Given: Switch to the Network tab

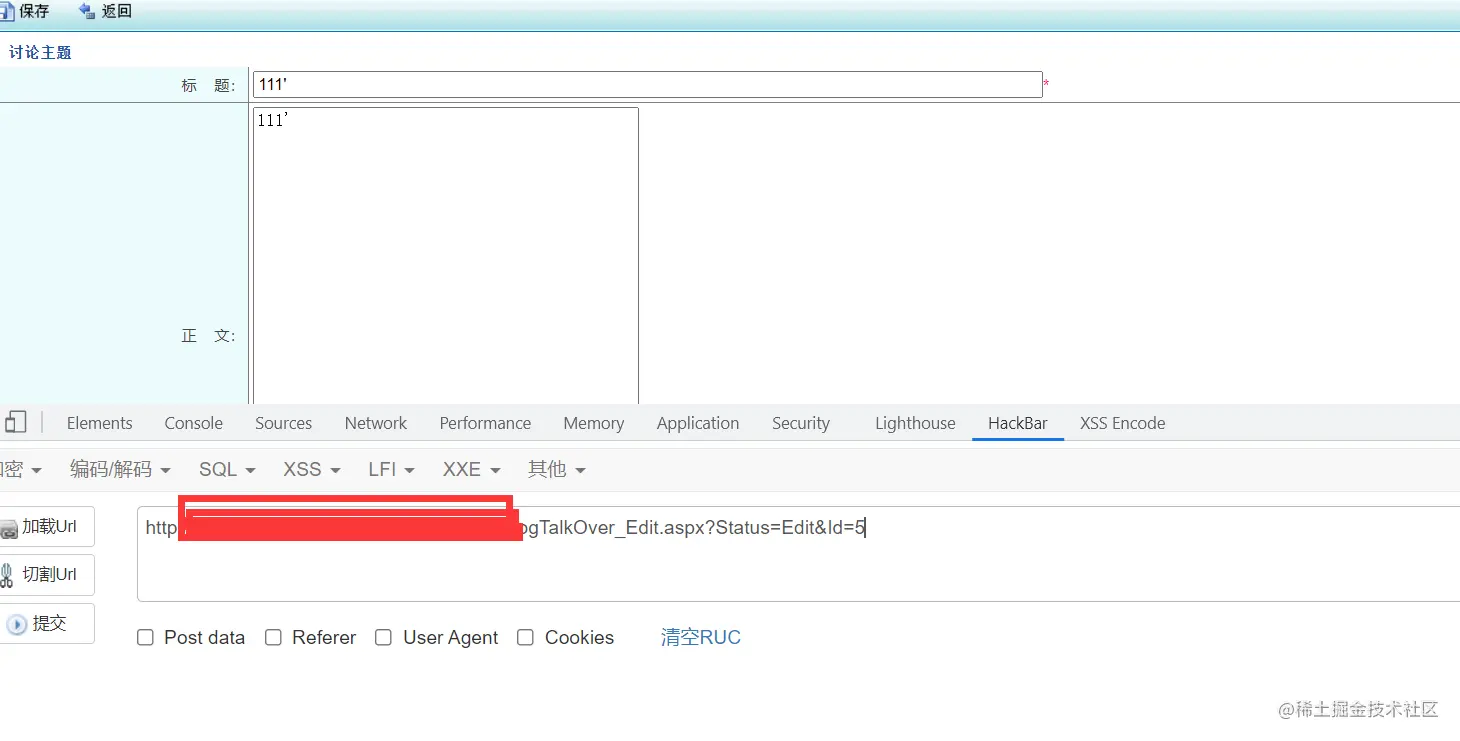Looking at the screenshot, I should 375,423.
